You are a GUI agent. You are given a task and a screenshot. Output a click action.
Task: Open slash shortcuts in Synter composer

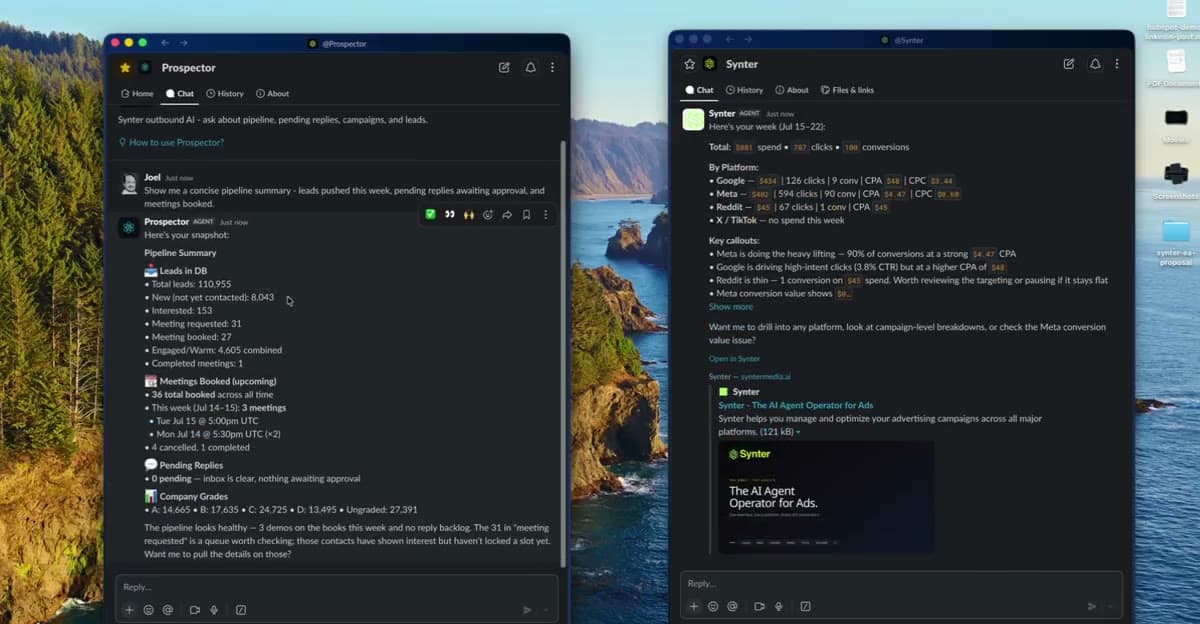(x=806, y=606)
